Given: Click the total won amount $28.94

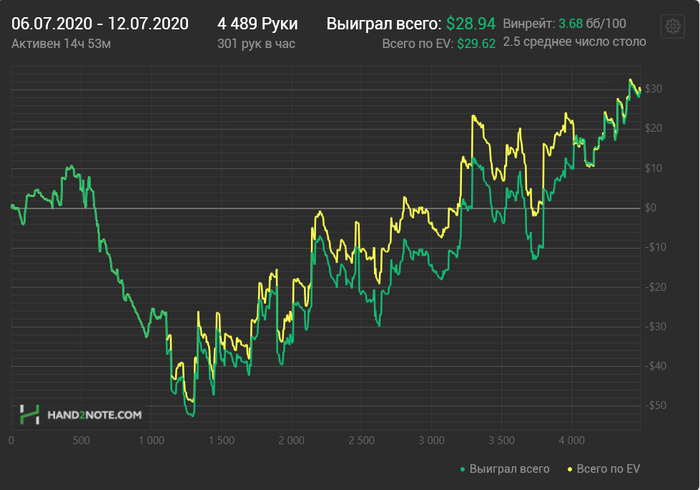Looking at the screenshot, I should (x=471, y=24).
